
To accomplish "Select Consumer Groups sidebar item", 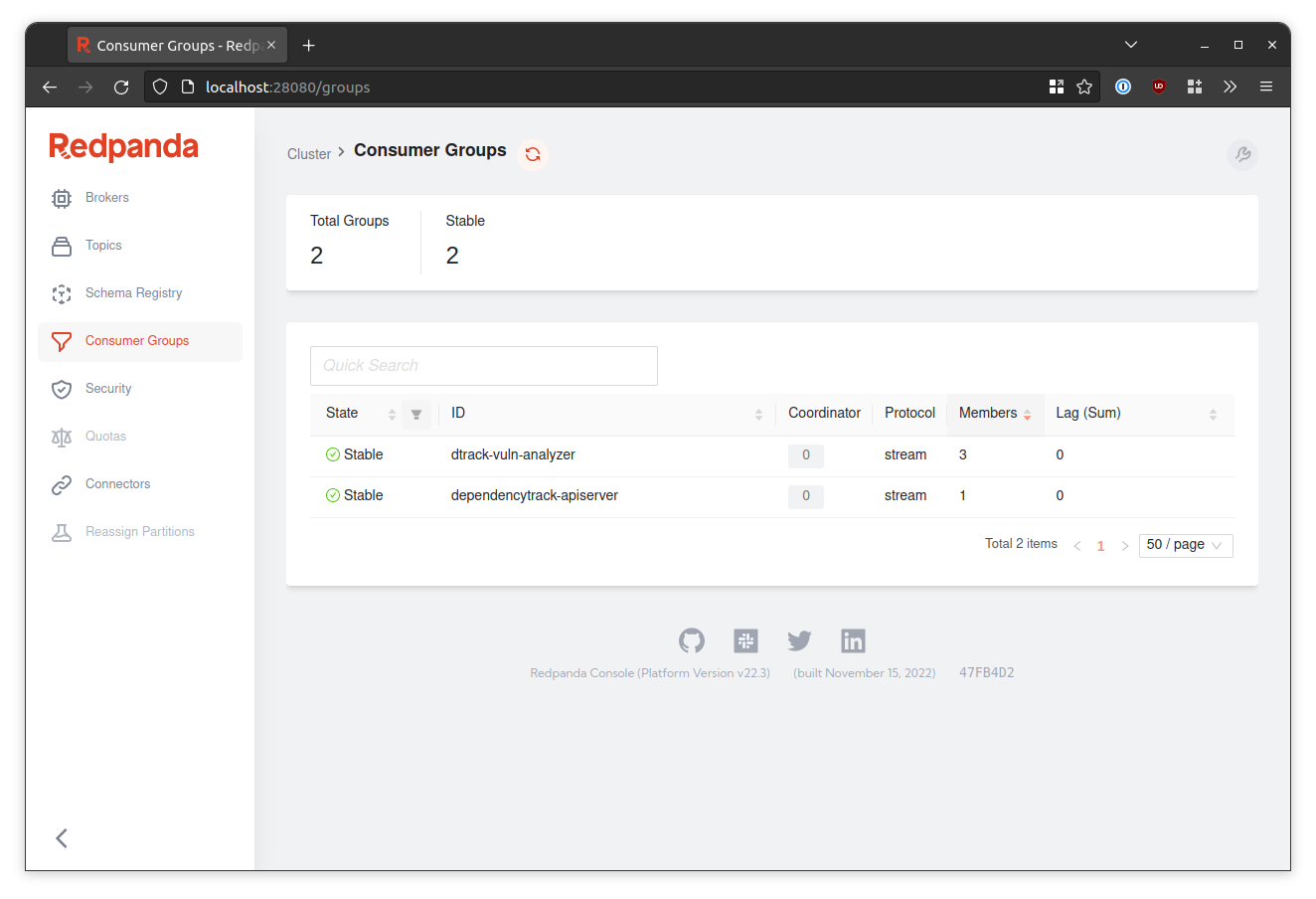I will tap(139, 341).
